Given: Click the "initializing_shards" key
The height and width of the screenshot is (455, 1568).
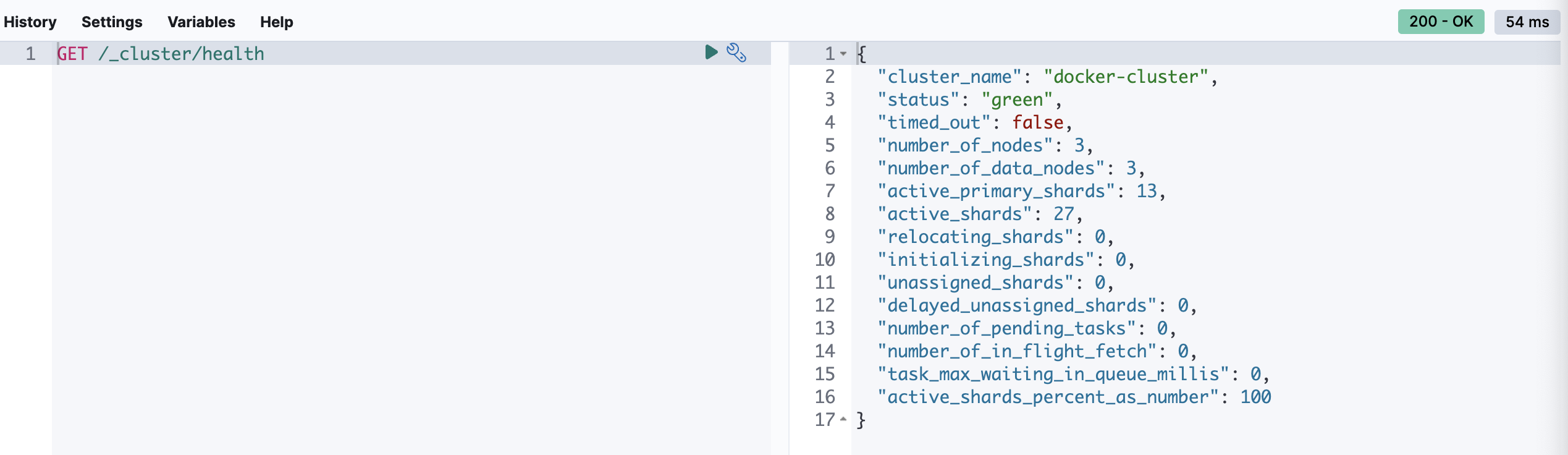Looking at the screenshot, I should [x=986, y=260].
